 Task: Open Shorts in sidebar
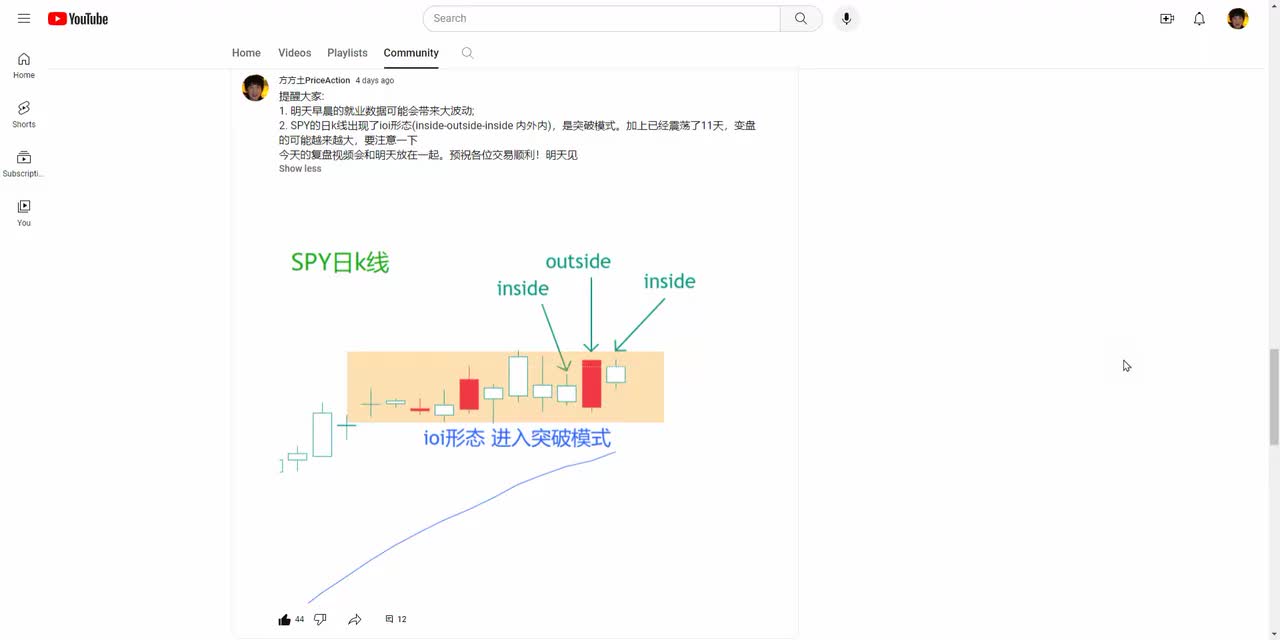pyautogui.click(x=24, y=114)
